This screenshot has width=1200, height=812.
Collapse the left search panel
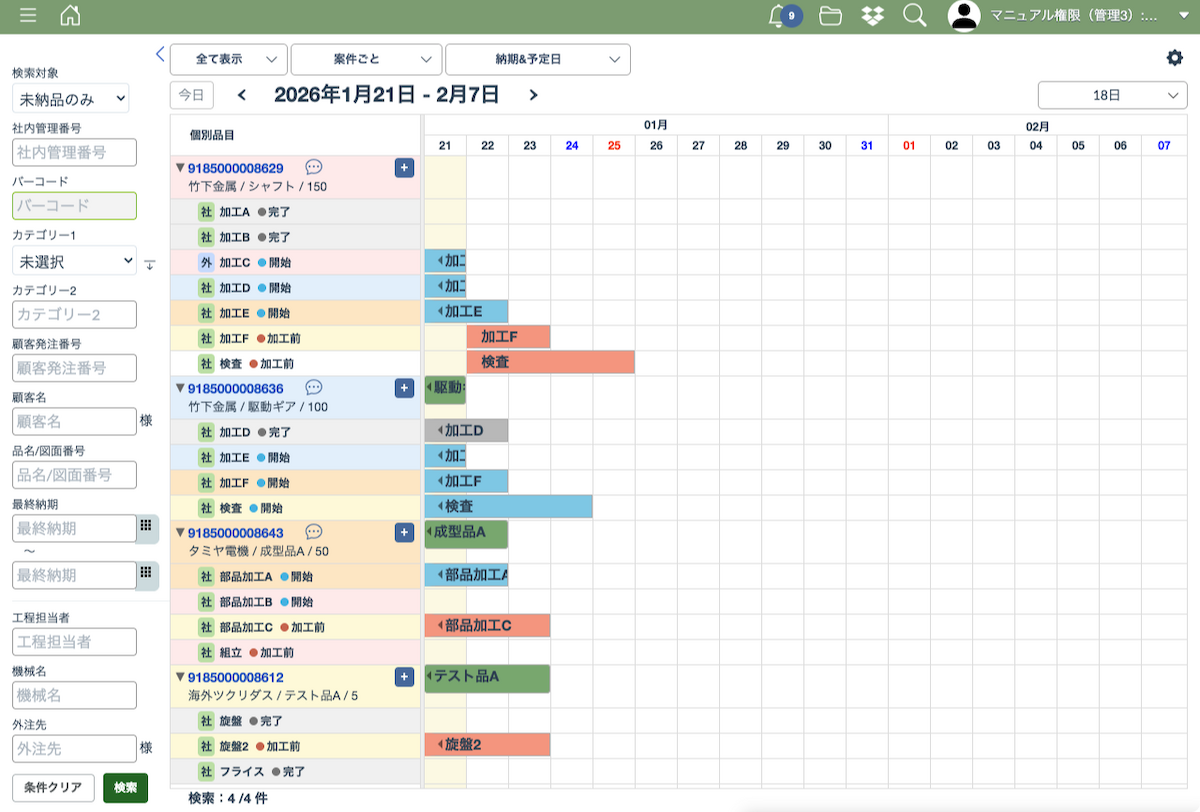[160, 54]
